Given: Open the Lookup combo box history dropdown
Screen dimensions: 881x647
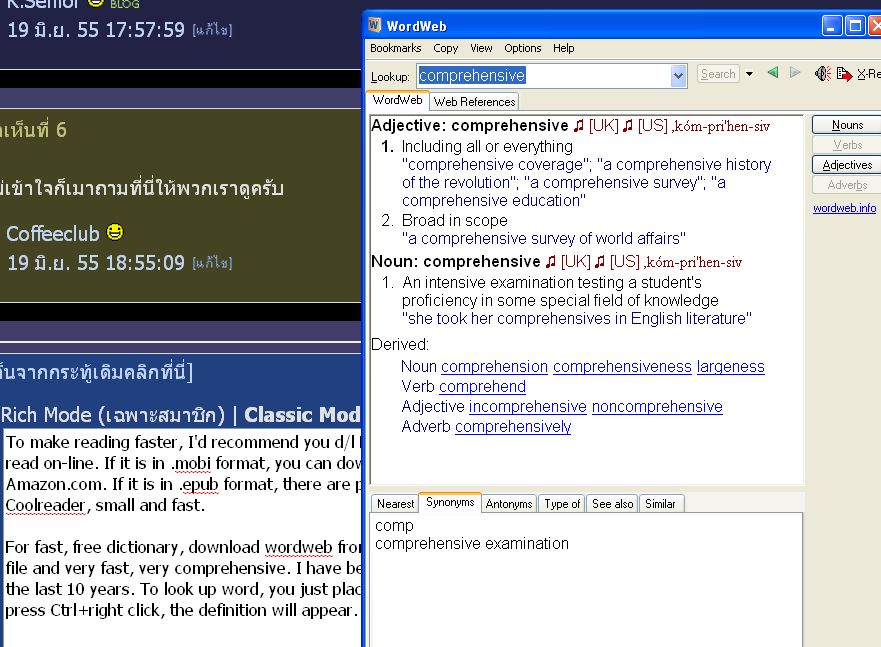Looking at the screenshot, I should pos(678,76).
